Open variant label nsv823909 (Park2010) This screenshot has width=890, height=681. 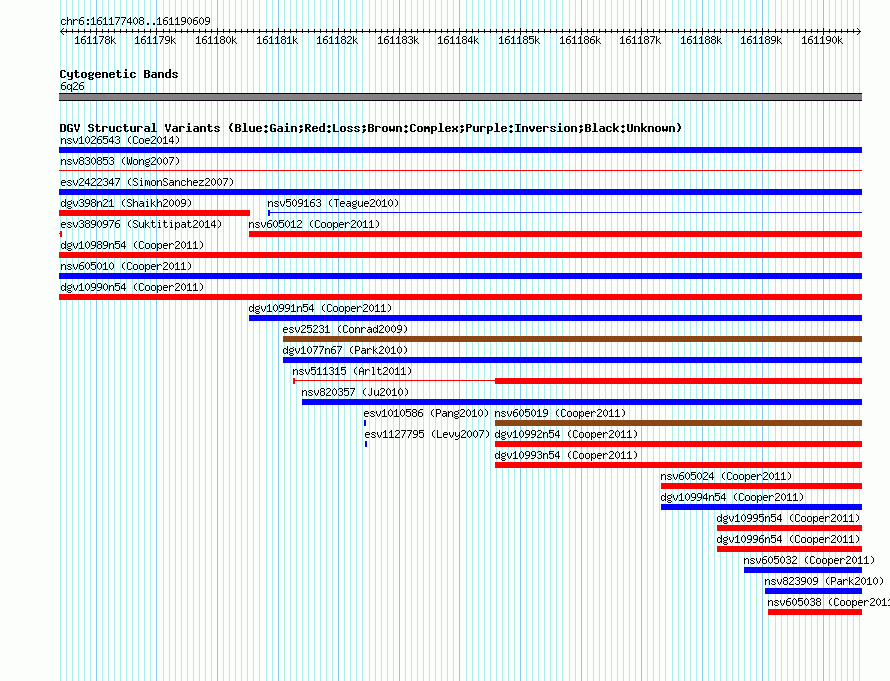pyautogui.click(x=824, y=581)
